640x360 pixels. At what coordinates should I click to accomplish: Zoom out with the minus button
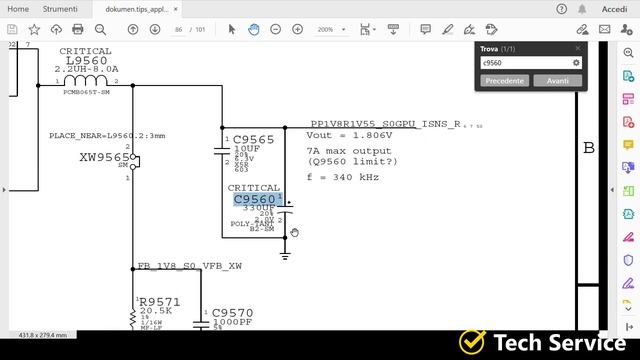point(276,29)
